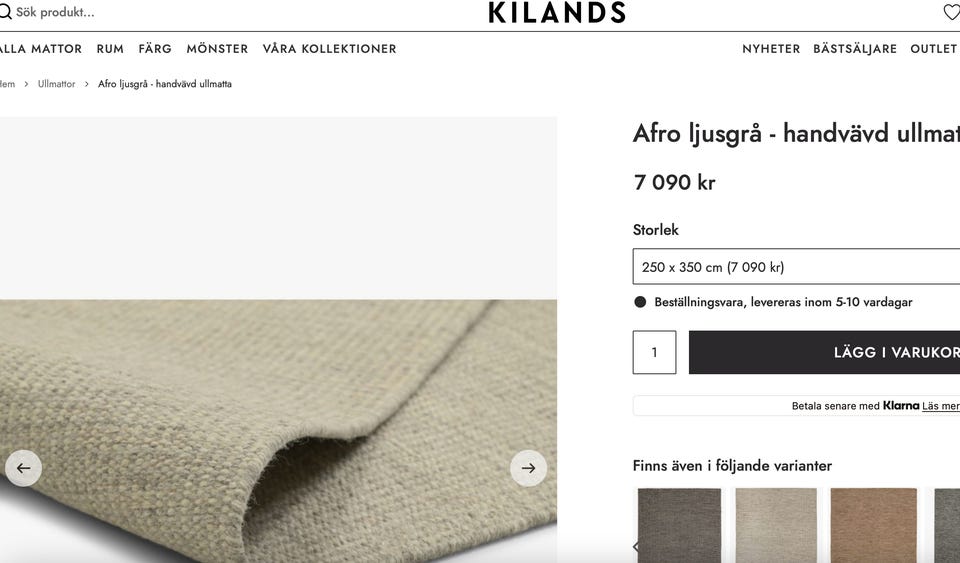Select the dark grey rug variant swatch

click(x=679, y=525)
